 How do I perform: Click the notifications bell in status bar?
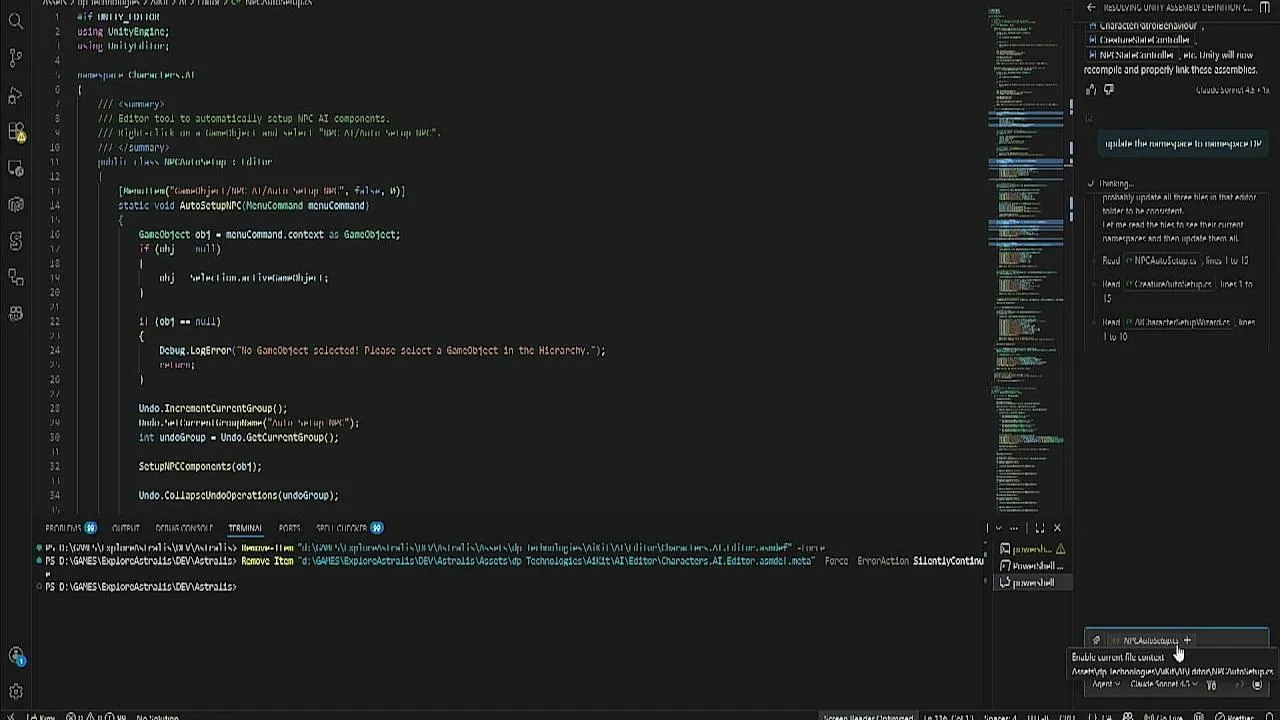pos(1270,716)
